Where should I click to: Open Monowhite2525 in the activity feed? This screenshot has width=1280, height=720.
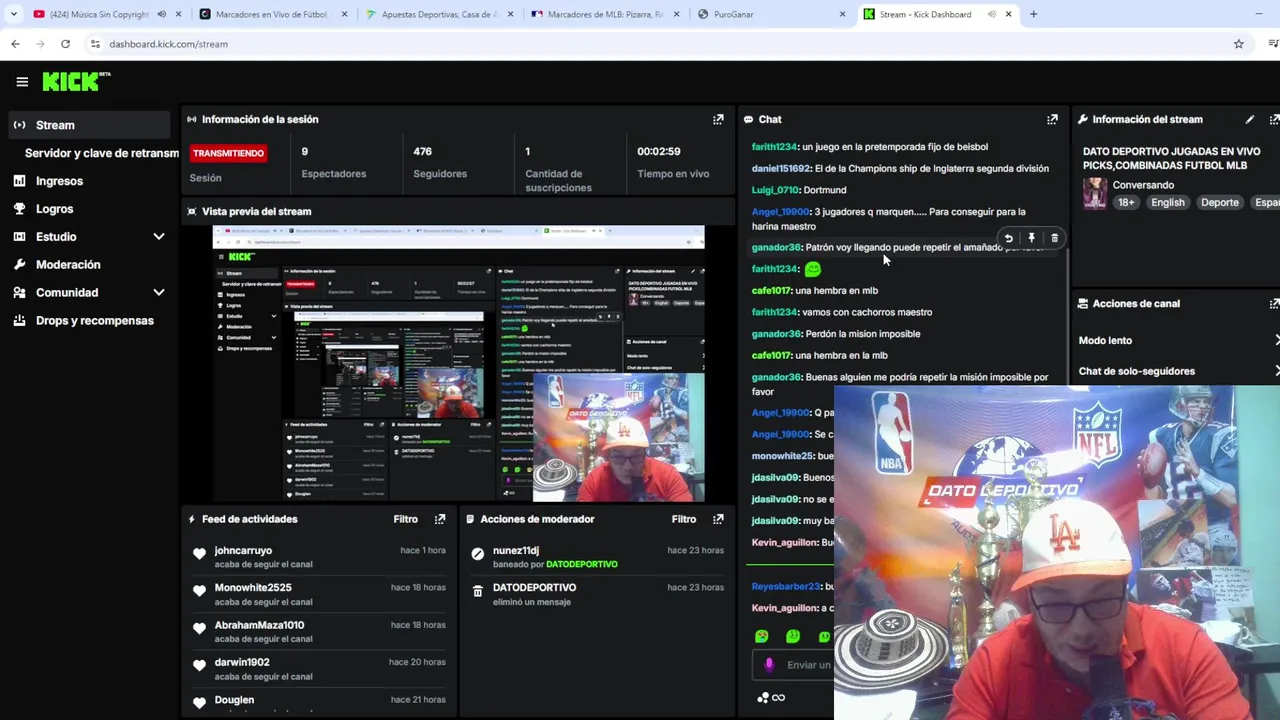pos(253,588)
